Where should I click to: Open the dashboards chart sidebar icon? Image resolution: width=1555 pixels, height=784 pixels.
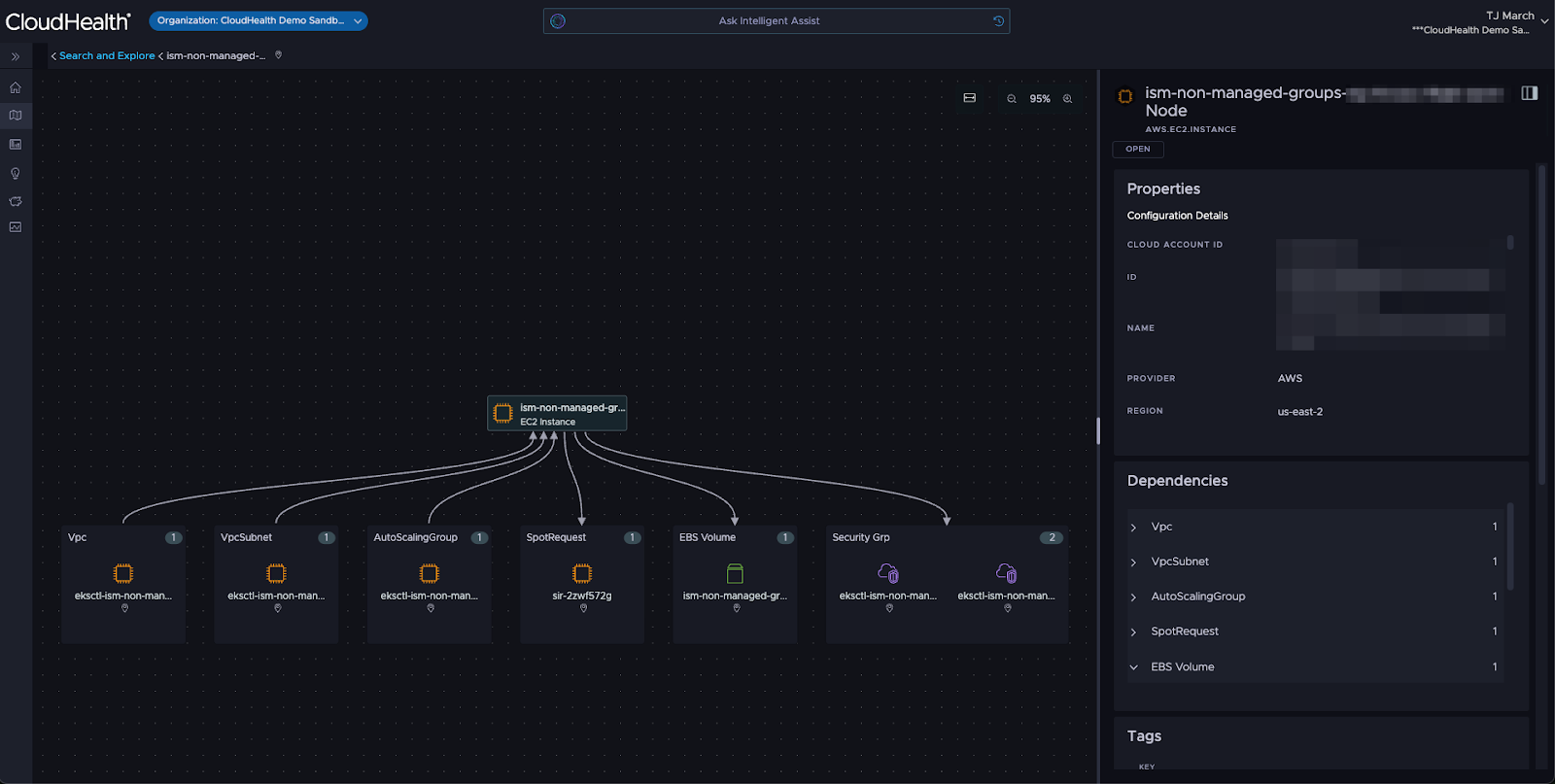pos(16,144)
